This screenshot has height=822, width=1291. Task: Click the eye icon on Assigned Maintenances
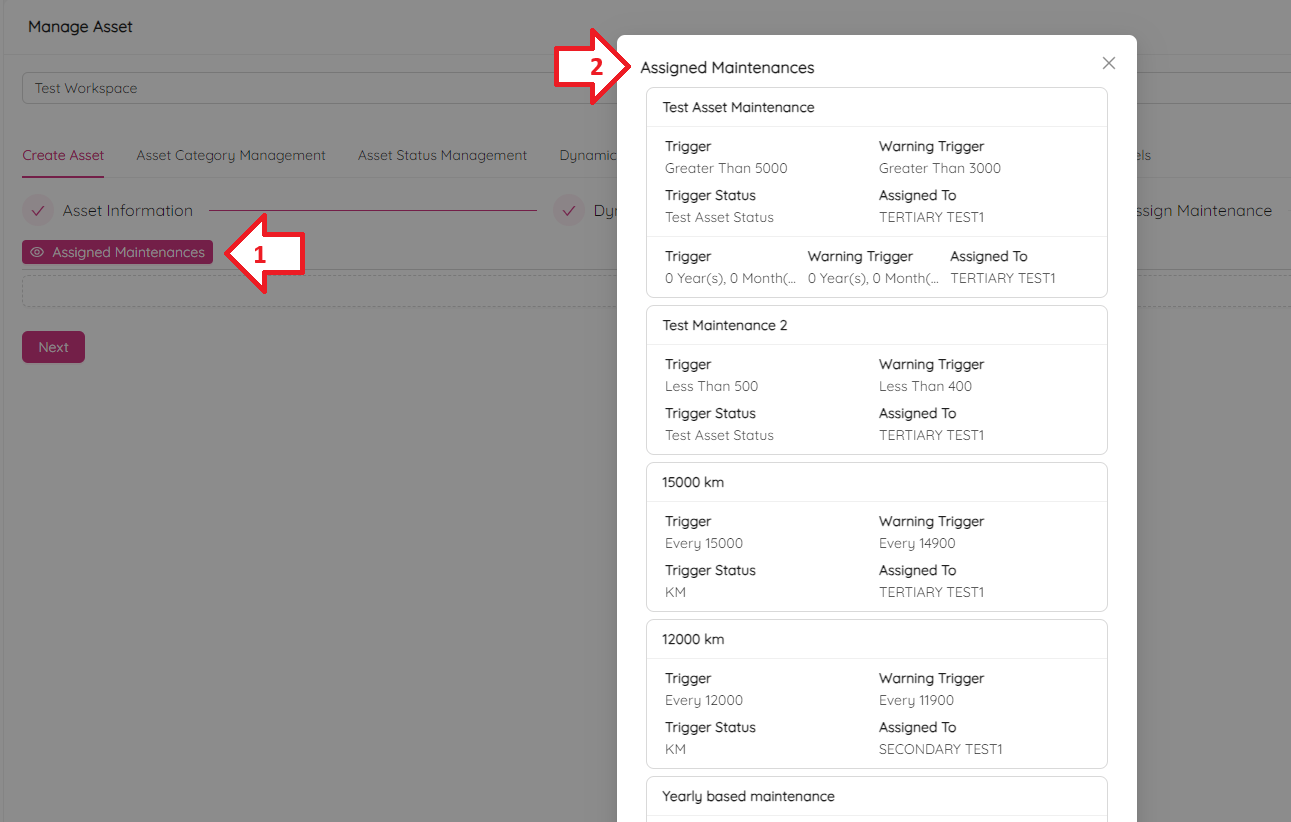(37, 253)
